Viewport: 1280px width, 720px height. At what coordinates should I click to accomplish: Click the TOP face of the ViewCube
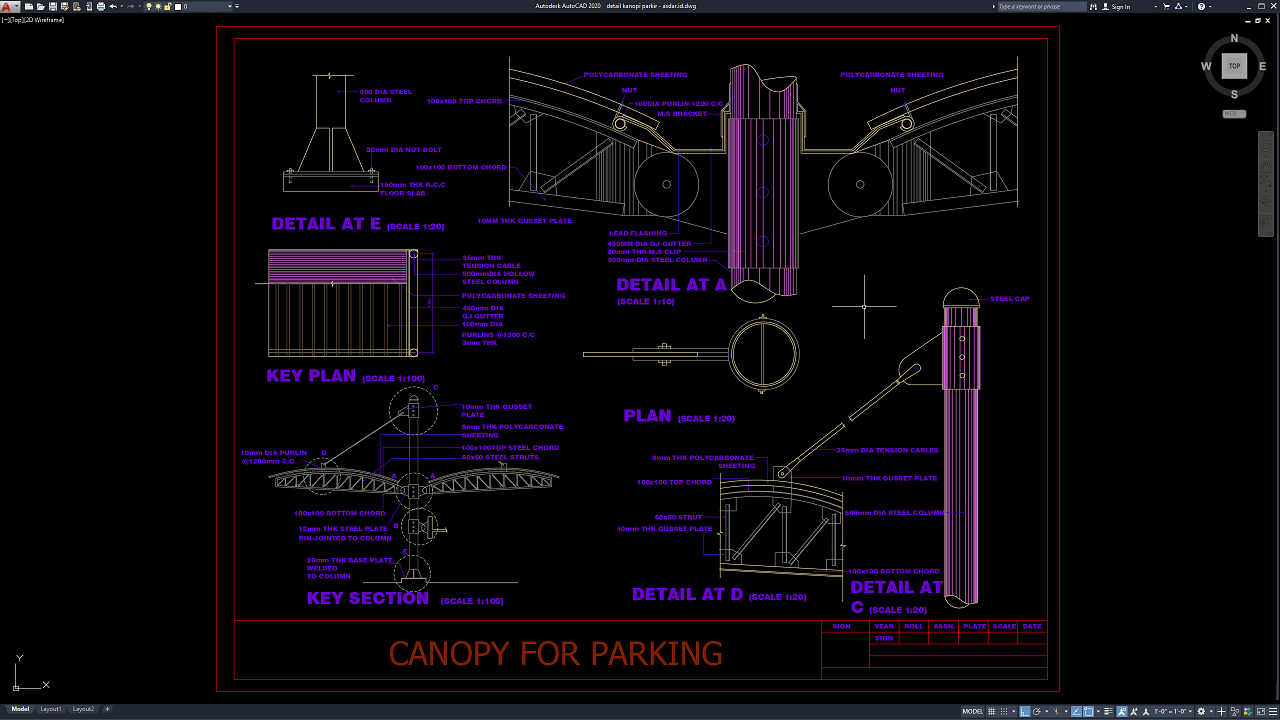click(x=1234, y=66)
